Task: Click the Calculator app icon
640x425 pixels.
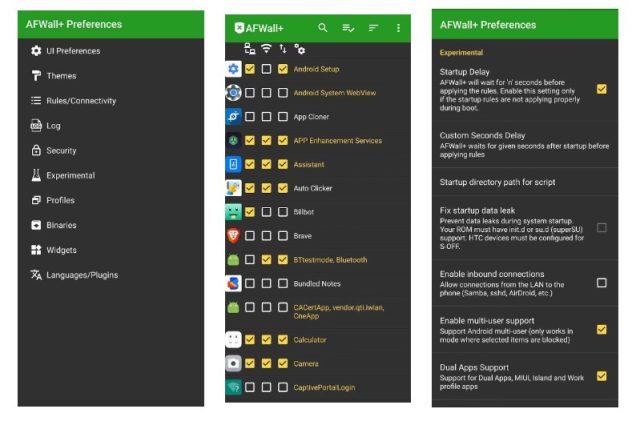Action: click(x=233, y=339)
